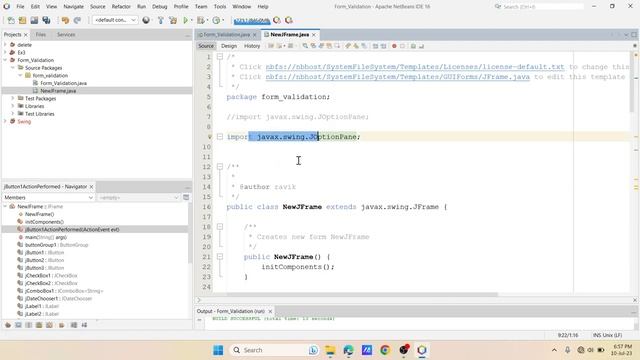Select Form_Validation.java in Projects tree
This screenshot has width=640, height=360.
[x=64, y=83]
